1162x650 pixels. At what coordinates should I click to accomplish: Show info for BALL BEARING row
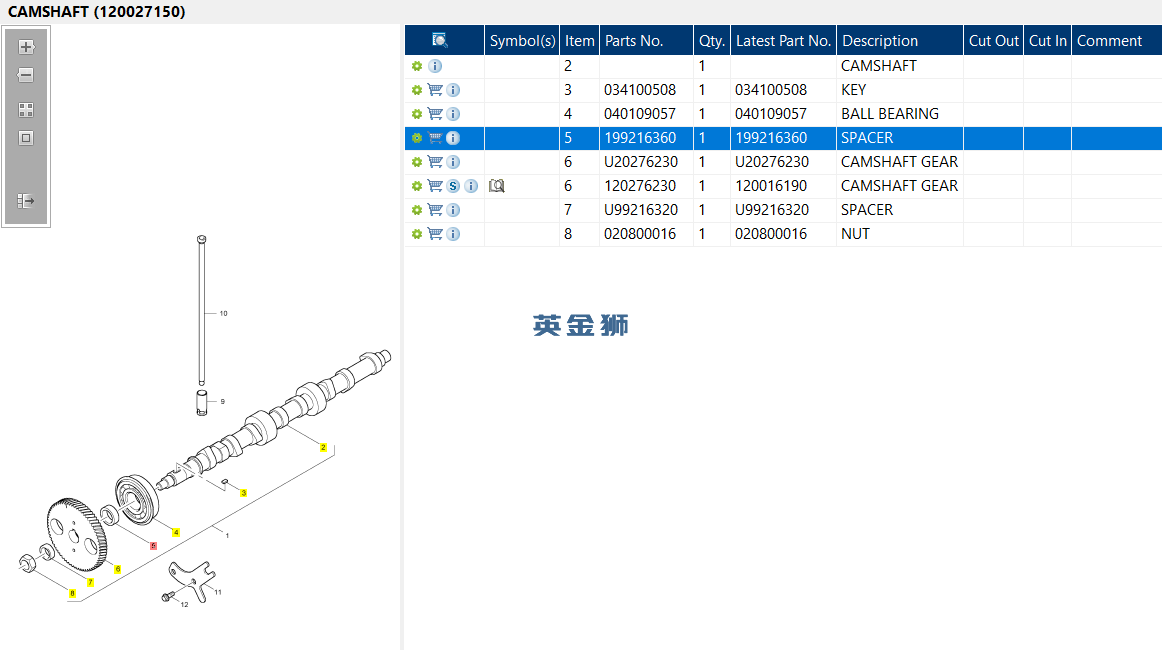click(454, 114)
